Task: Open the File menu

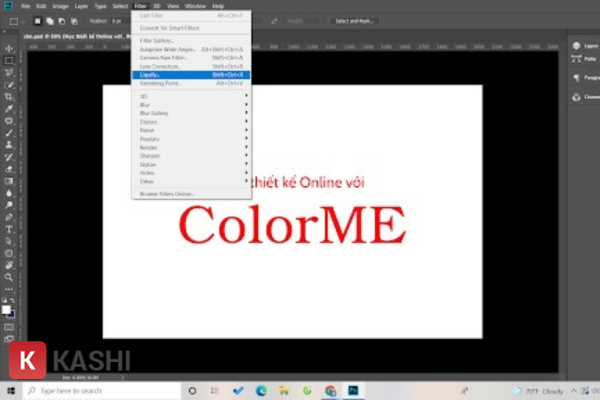Action: tap(25, 6)
